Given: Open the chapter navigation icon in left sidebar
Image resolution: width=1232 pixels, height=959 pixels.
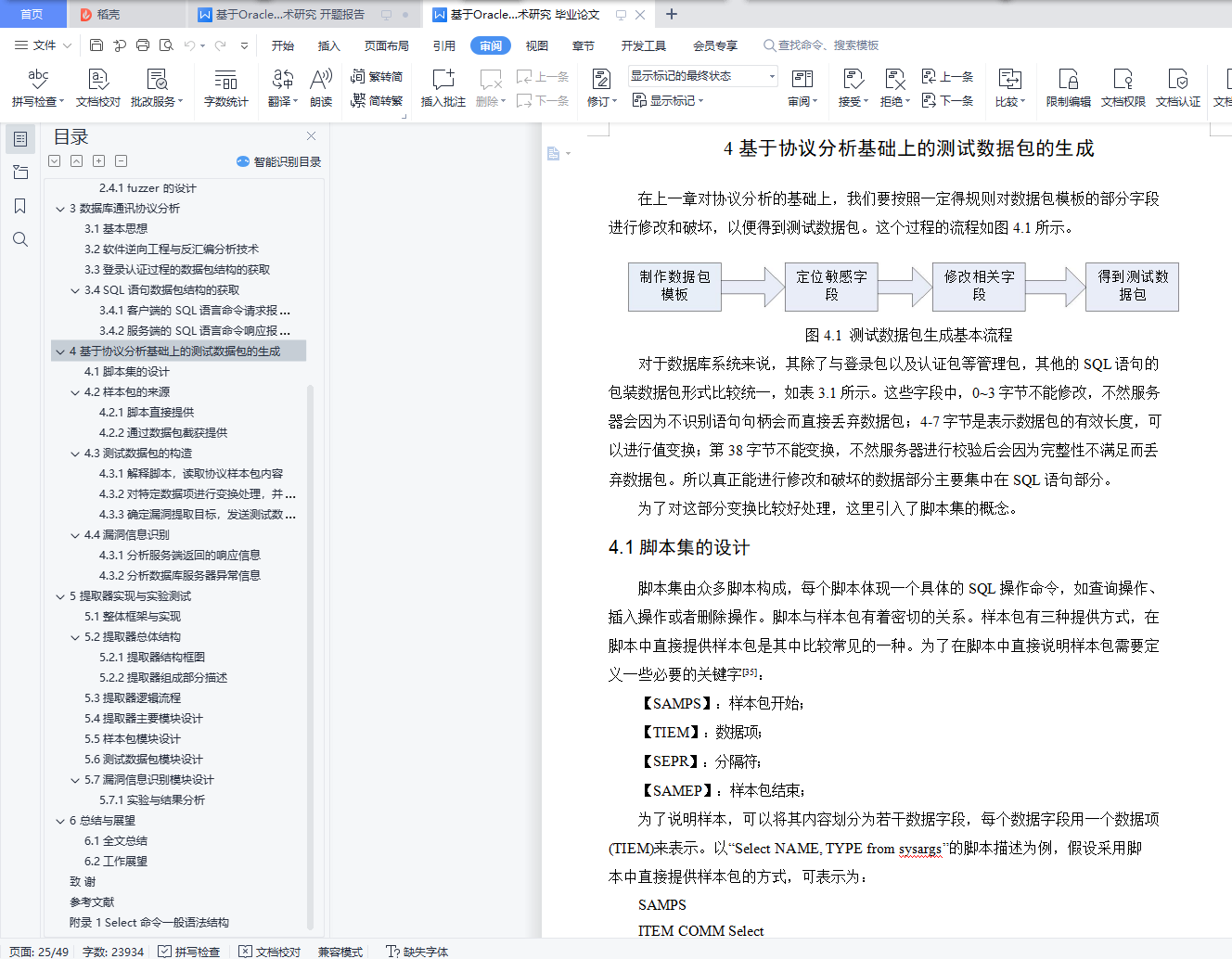Looking at the screenshot, I should click(20, 173).
